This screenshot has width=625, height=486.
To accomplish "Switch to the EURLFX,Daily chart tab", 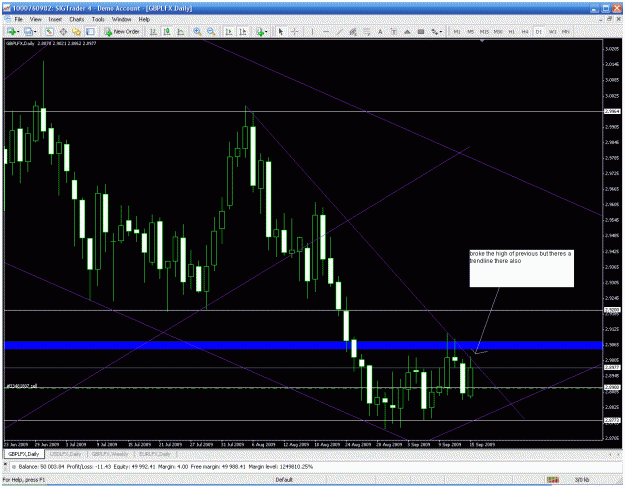I will tap(155, 454).
